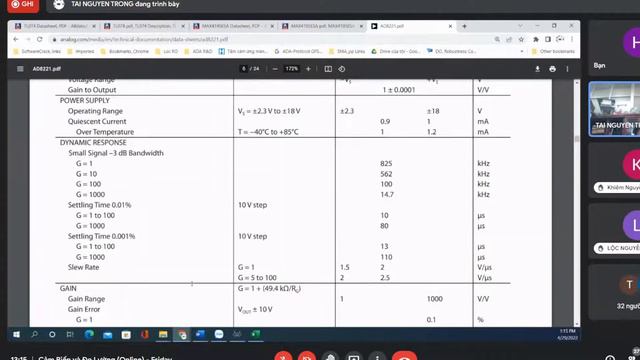Expand Chrome tab search chevron
640x360 pixels.
point(520,26)
